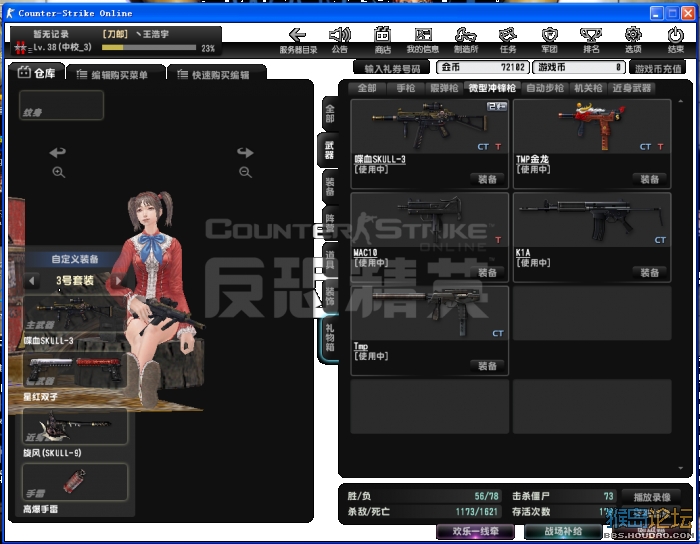Screen dimensions: 700x544
Task: Click the 欢乐一线牵 button
Action: tap(475, 532)
